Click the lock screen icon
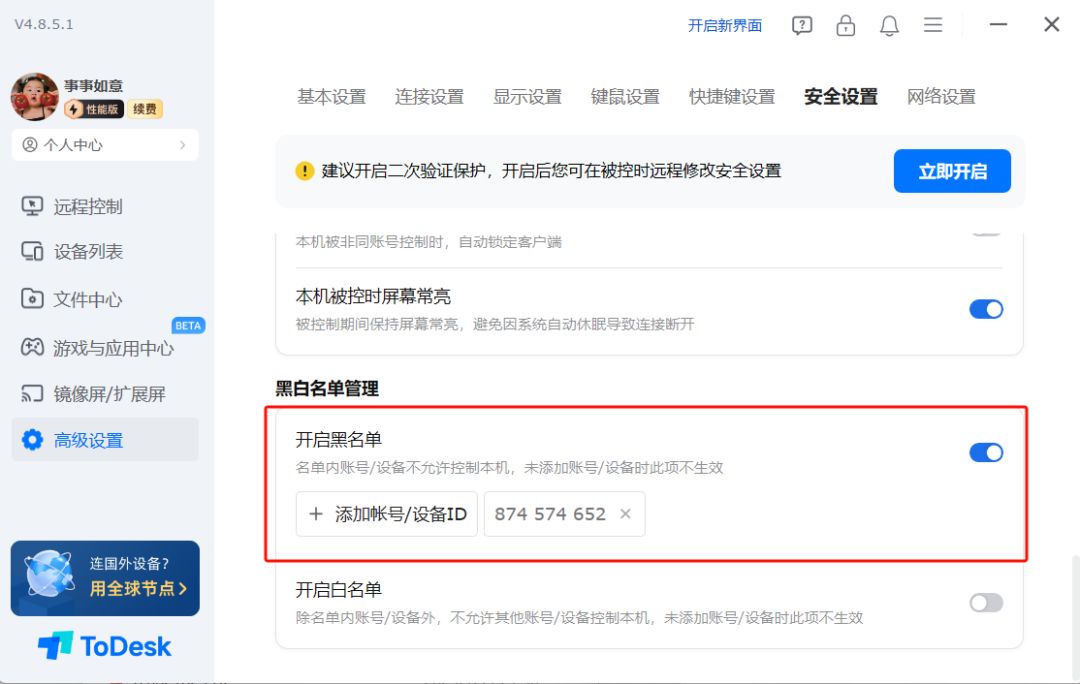This screenshot has width=1080, height=684. pyautogui.click(x=846, y=25)
